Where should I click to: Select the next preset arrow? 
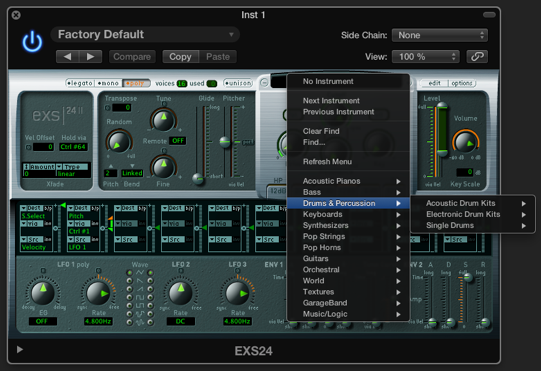[x=90, y=57]
